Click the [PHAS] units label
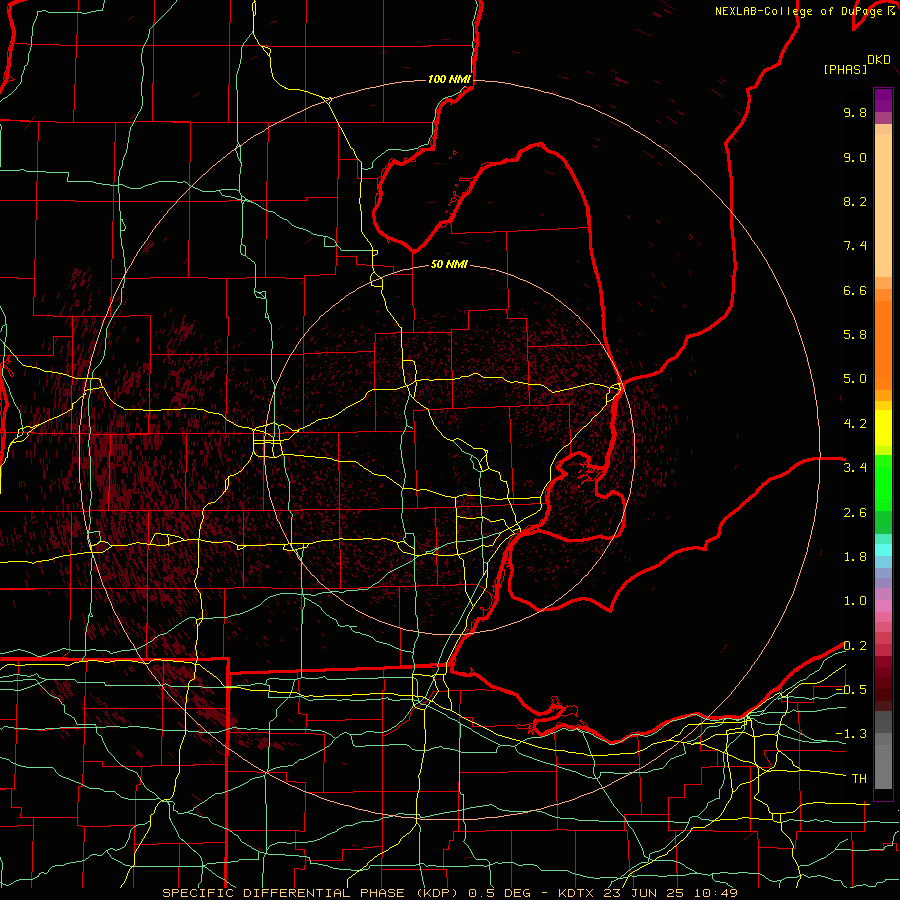 (845, 70)
